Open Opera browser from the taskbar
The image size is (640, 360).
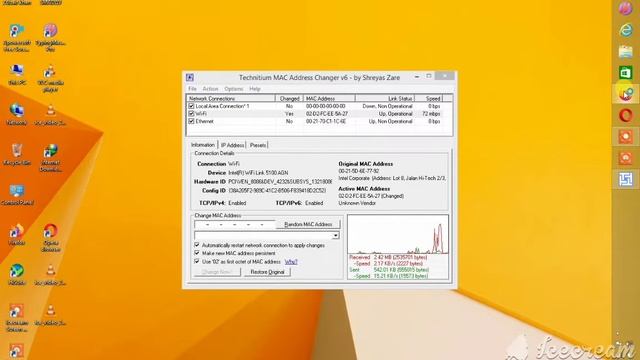[x=625, y=116]
